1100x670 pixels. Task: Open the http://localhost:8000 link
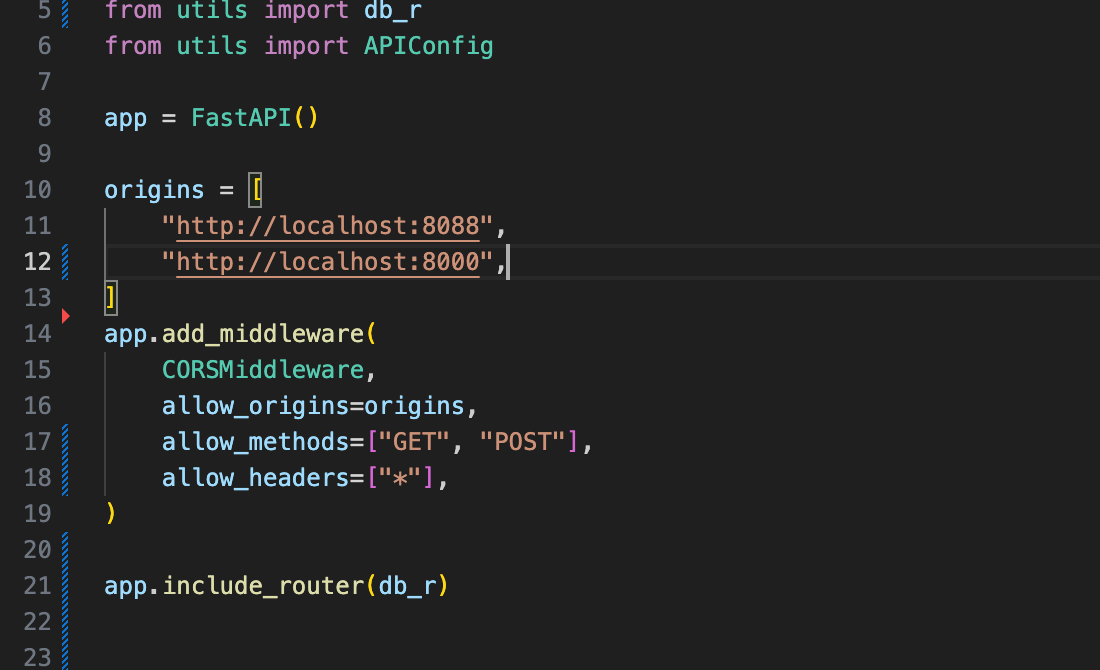tap(328, 262)
